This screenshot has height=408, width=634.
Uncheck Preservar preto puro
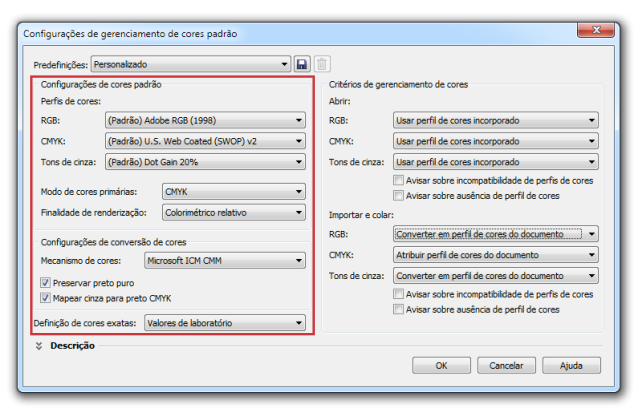click(45, 283)
